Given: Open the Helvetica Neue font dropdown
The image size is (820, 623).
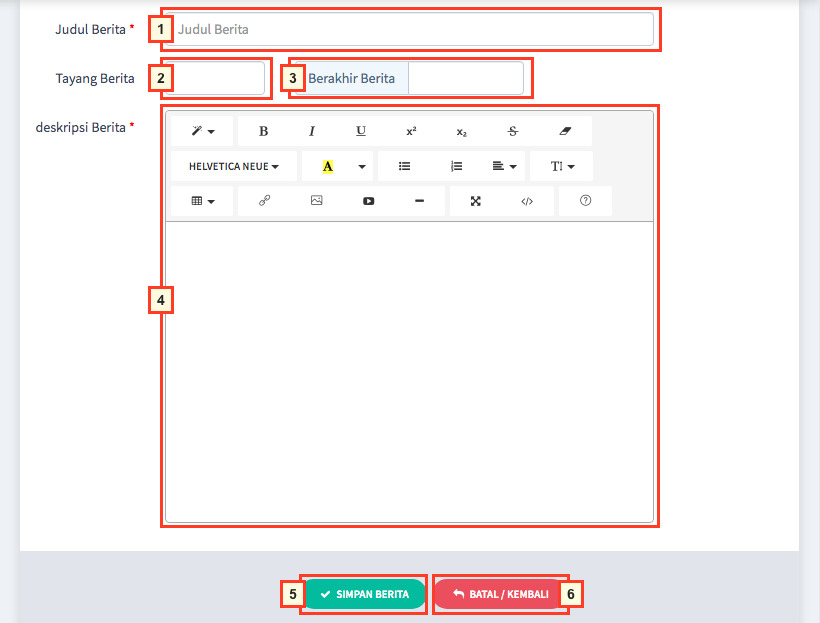Looking at the screenshot, I should [234, 166].
